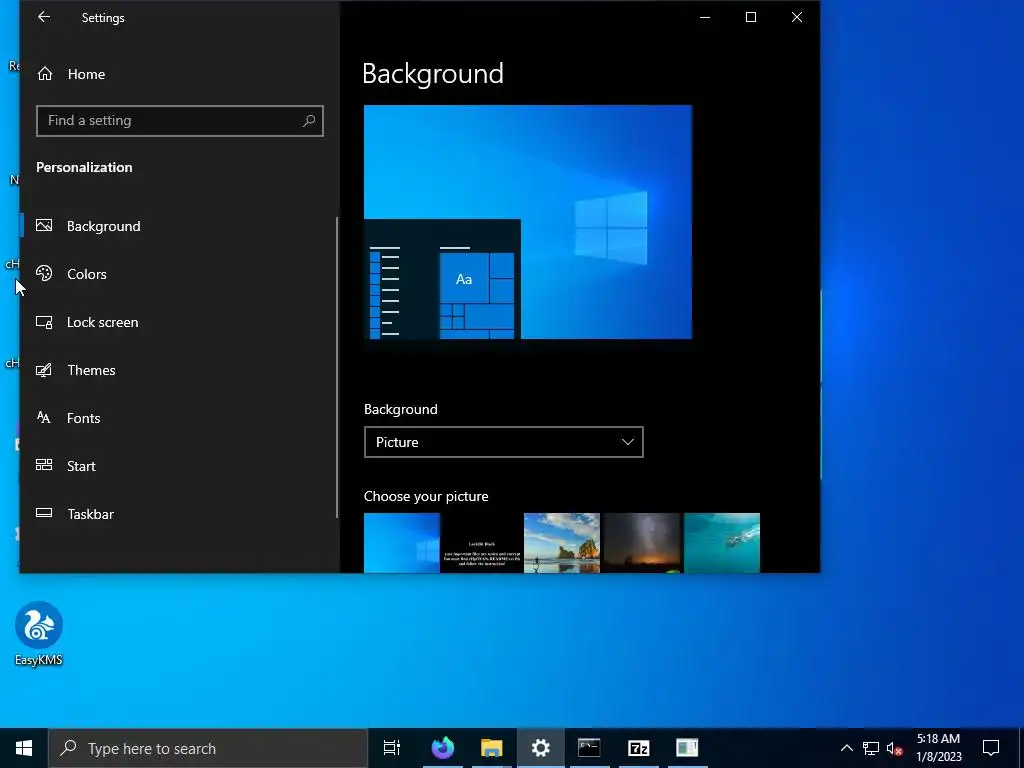Open File Explorer from the taskbar
Screen dimensions: 1024x768
pyautogui.click(x=492, y=748)
